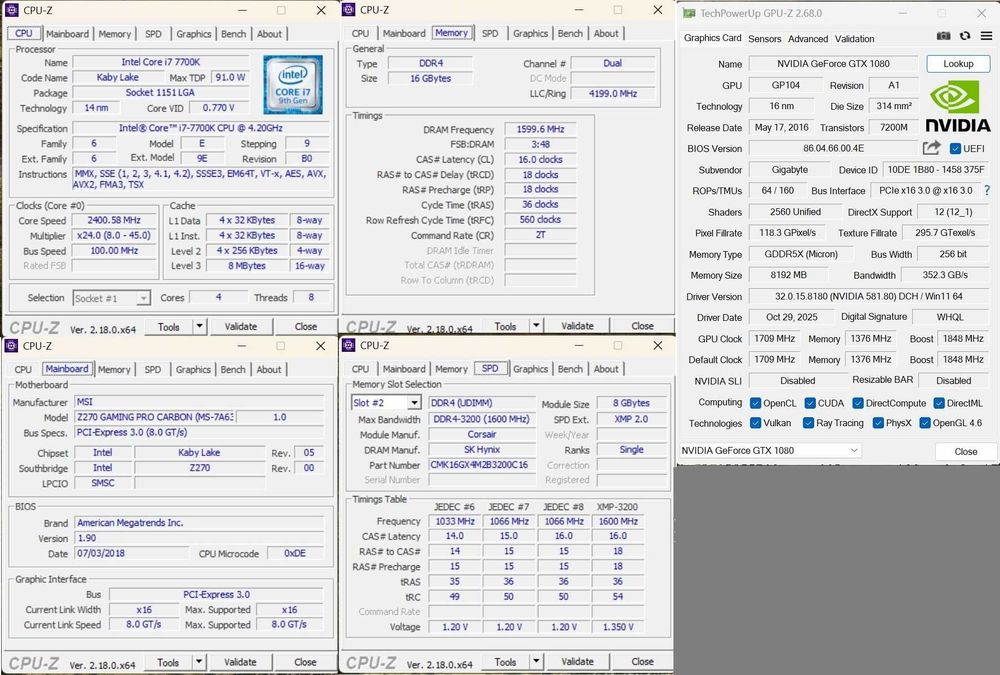1000x675 pixels.
Task: Click Validate in the CPU-tab CPU-Z window
Action: tap(240, 326)
